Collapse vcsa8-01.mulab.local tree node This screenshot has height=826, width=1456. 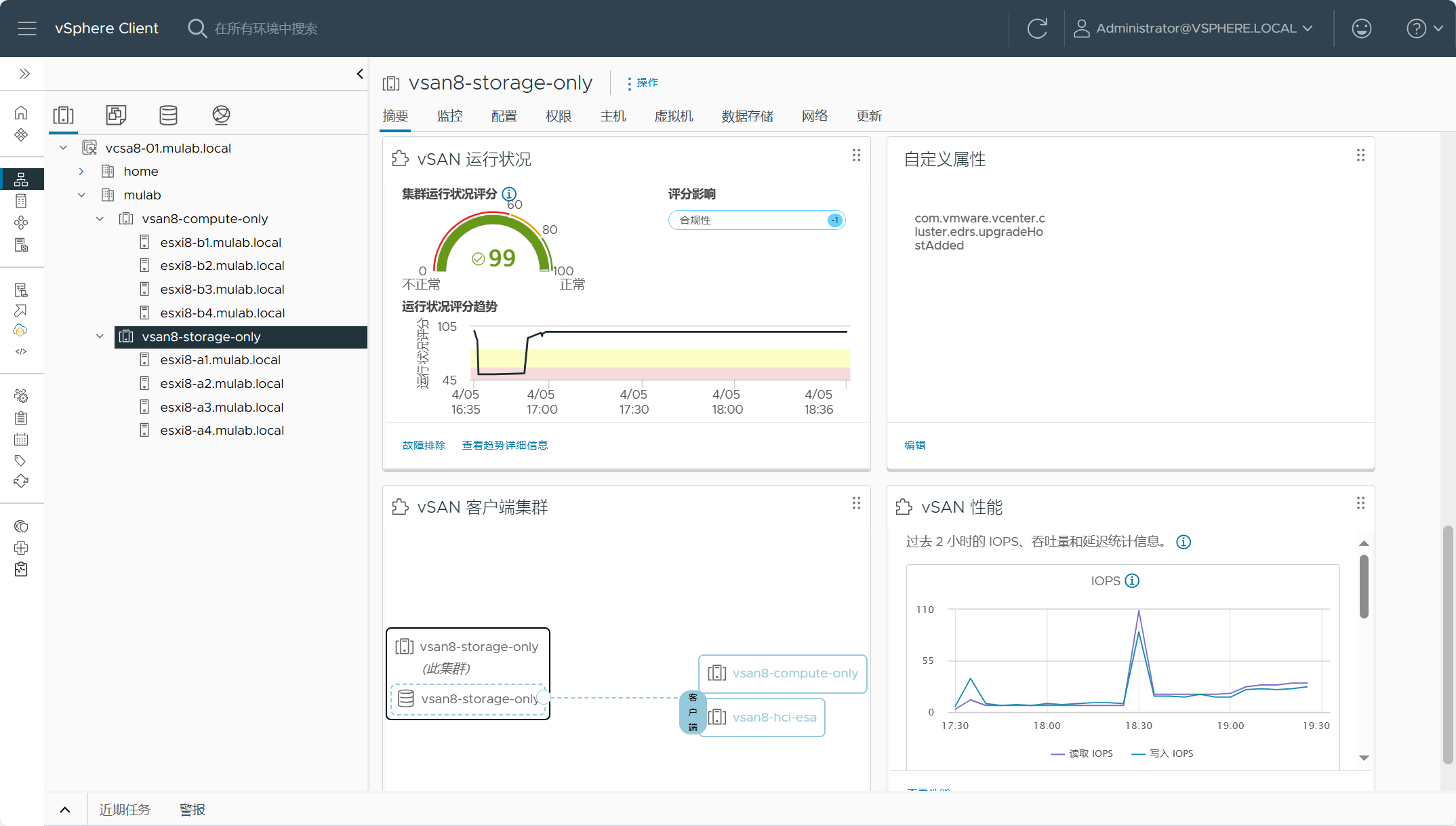(x=63, y=148)
